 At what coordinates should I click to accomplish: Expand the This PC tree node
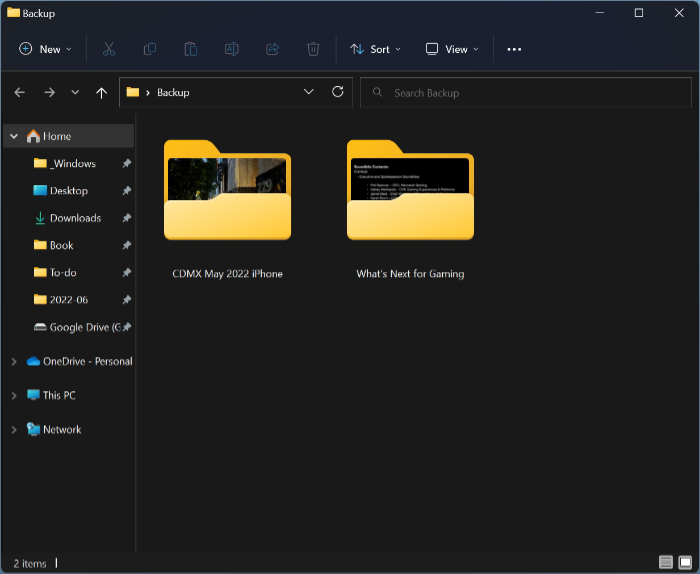click(x=14, y=395)
